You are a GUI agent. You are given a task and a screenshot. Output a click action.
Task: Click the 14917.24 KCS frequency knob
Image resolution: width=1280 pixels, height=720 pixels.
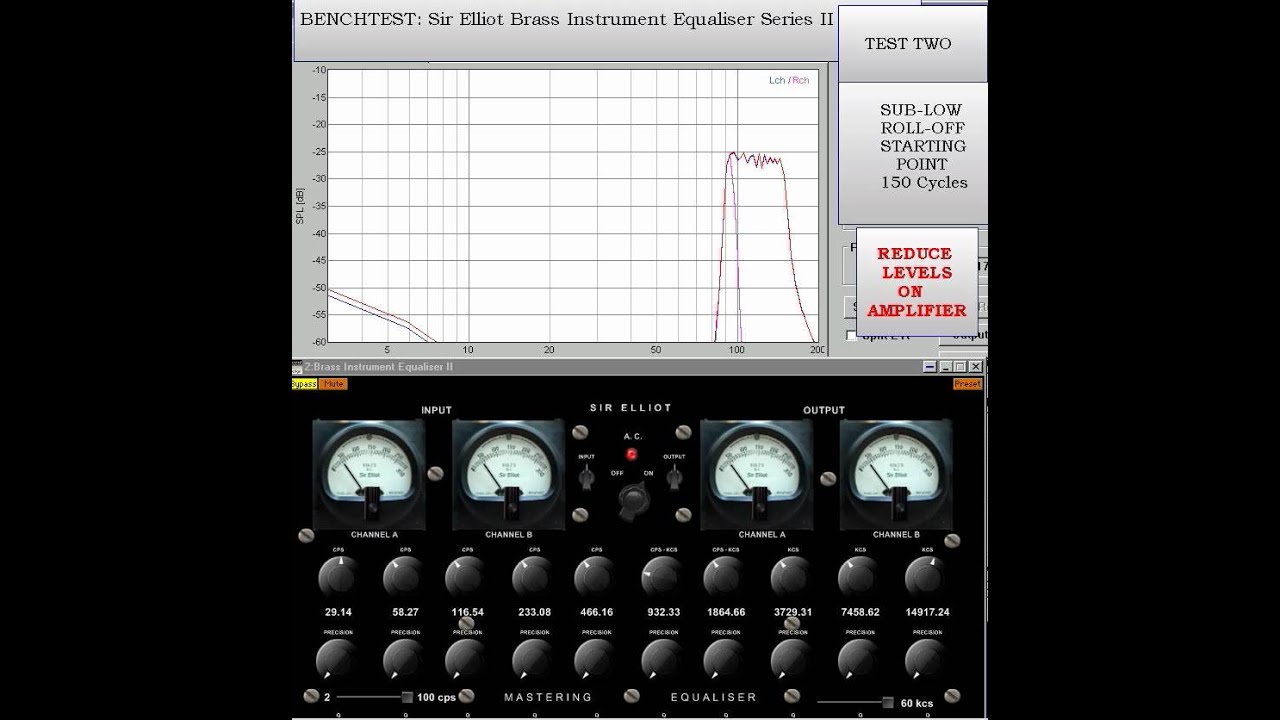925,577
